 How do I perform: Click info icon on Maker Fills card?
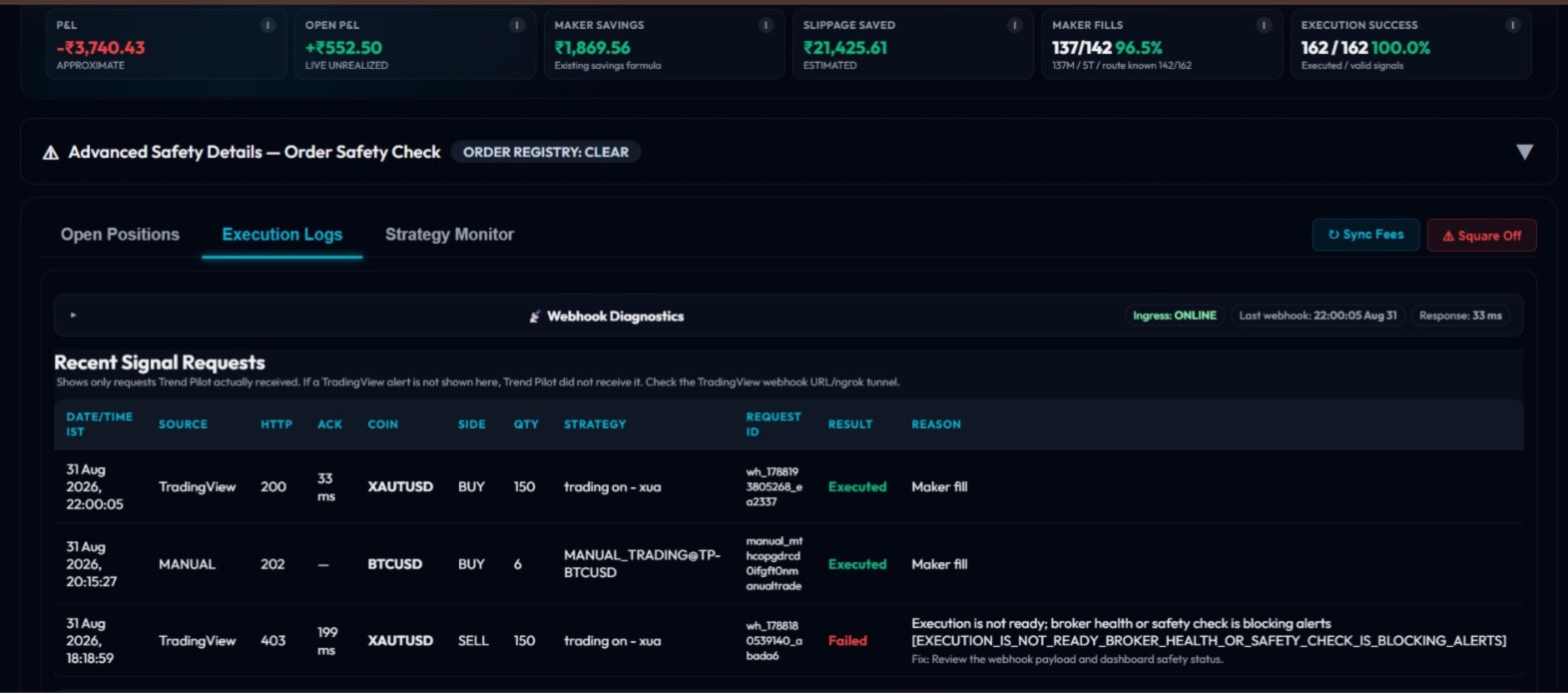click(x=1264, y=25)
